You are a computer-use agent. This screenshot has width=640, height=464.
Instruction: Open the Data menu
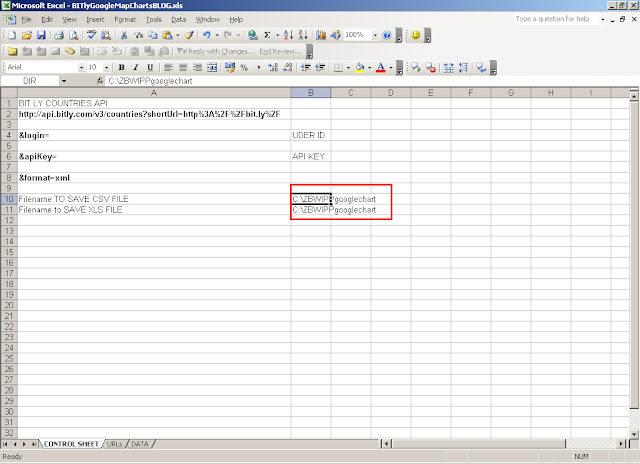(x=178, y=19)
